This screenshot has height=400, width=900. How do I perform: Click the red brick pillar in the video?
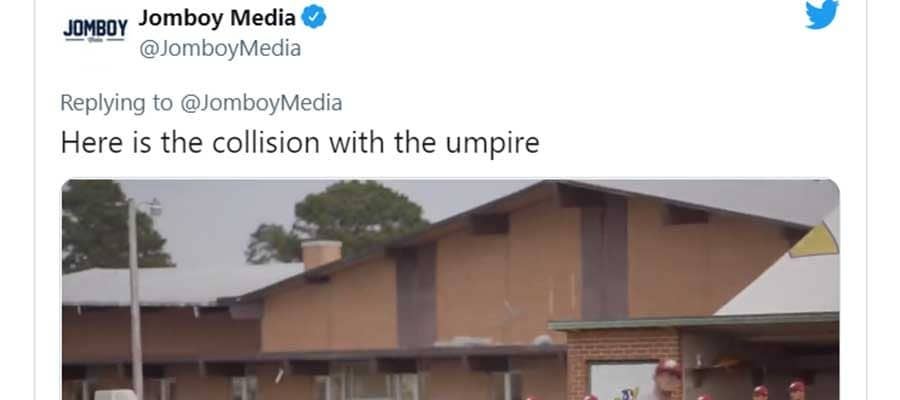click(623, 364)
